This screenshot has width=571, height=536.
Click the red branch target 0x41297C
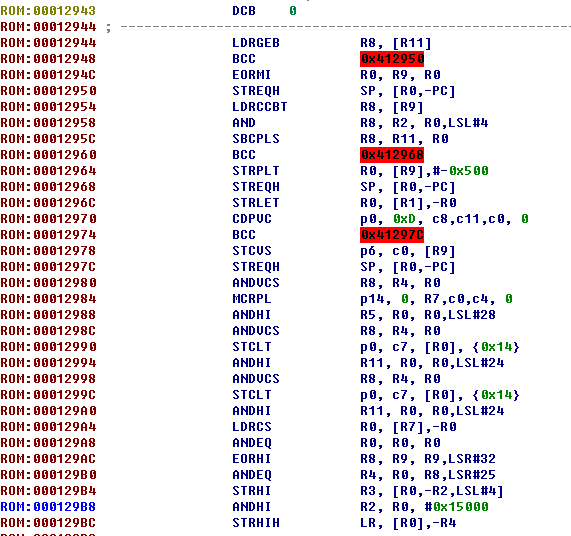[x=392, y=235]
